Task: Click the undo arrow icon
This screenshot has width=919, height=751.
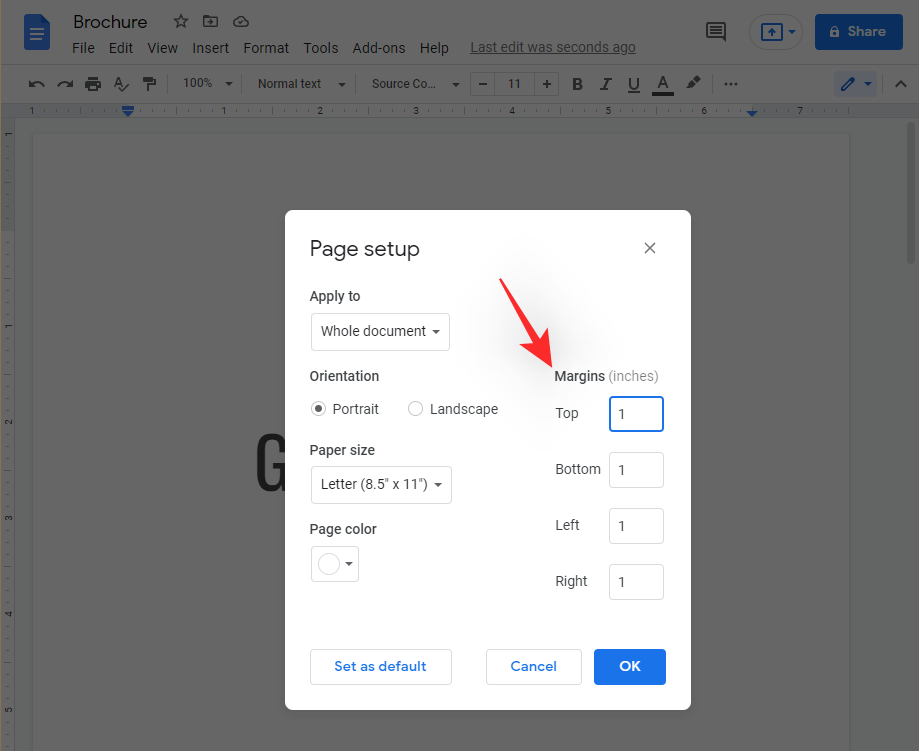Action: click(x=37, y=84)
